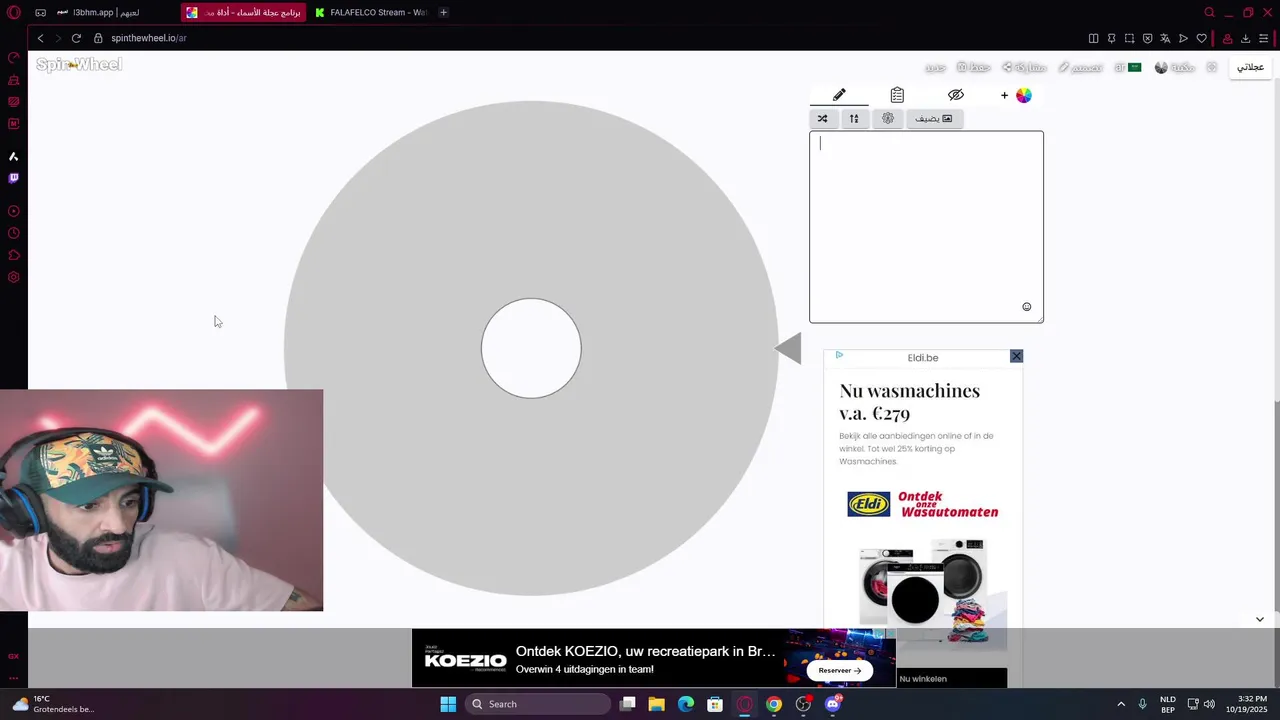Open the clipboard results list tab
1280x720 pixels.
(x=897, y=95)
